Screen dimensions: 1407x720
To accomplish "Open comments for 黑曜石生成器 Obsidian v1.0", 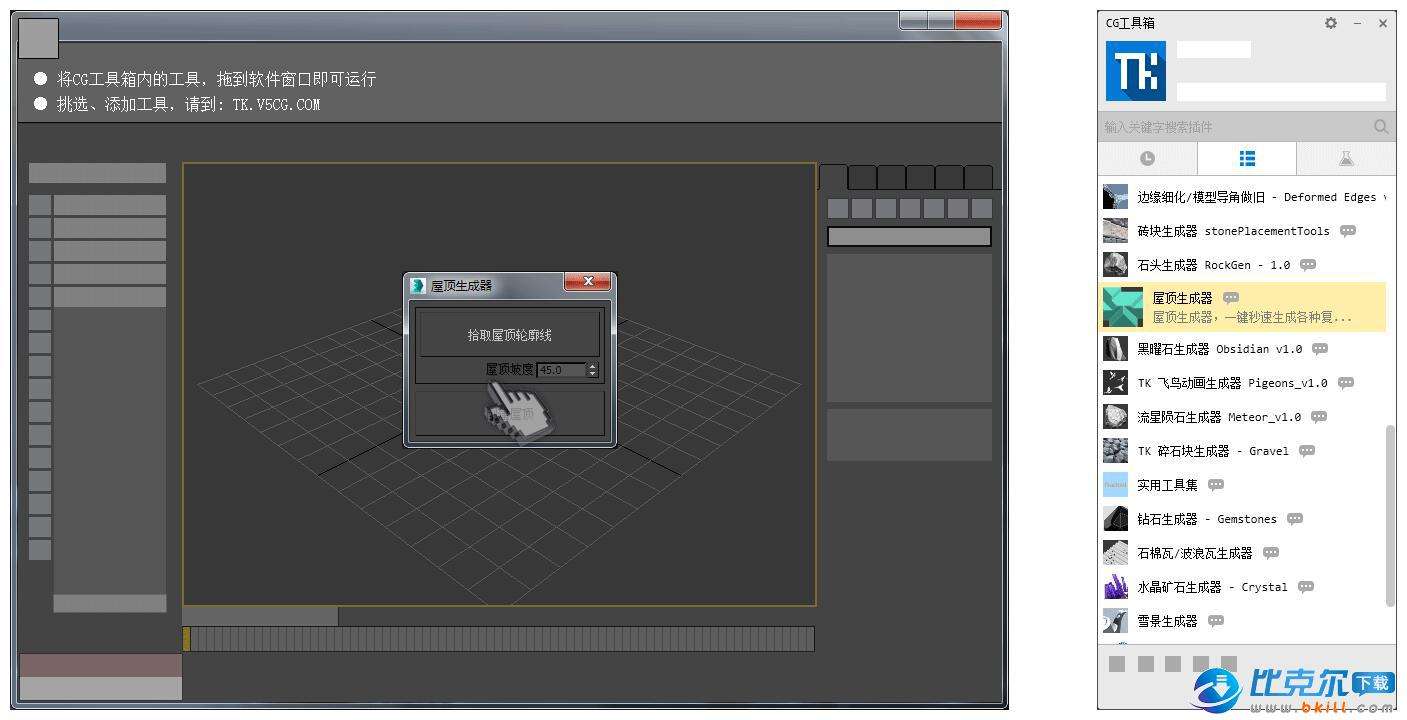I will click(1320, 349).
